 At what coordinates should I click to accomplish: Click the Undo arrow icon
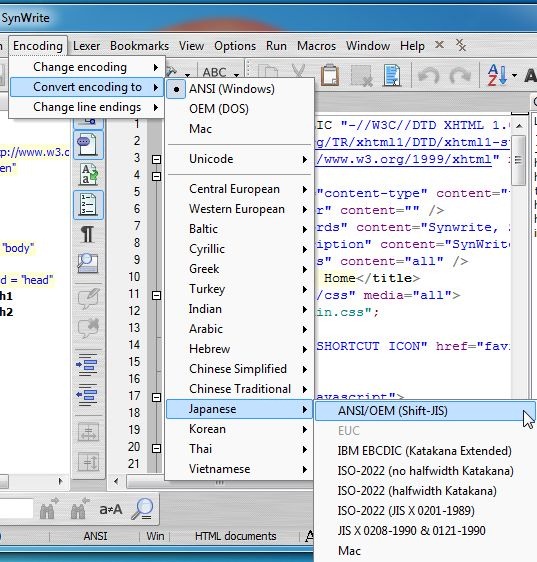[429, 75]
